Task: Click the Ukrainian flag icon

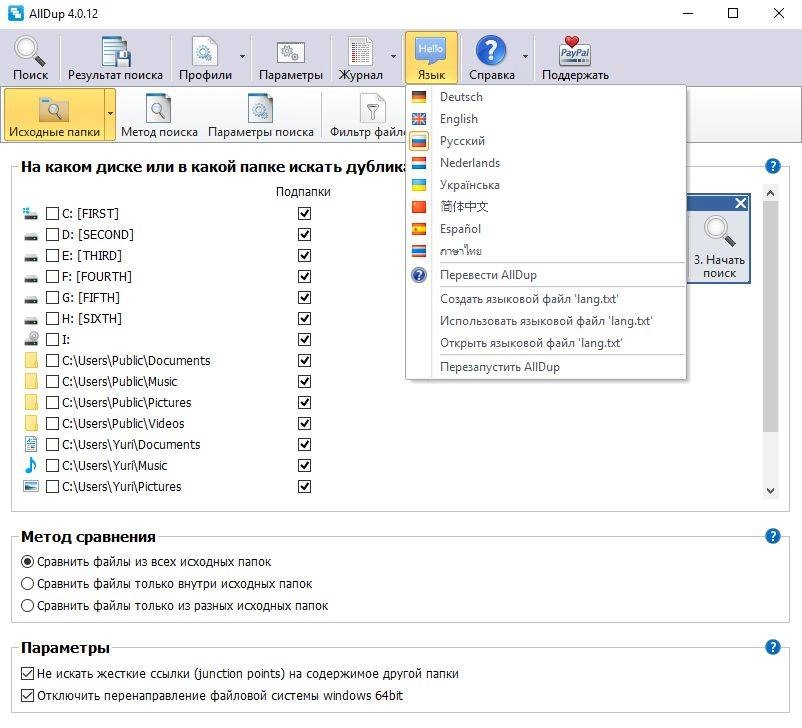Action: click(x=419, y=185)
